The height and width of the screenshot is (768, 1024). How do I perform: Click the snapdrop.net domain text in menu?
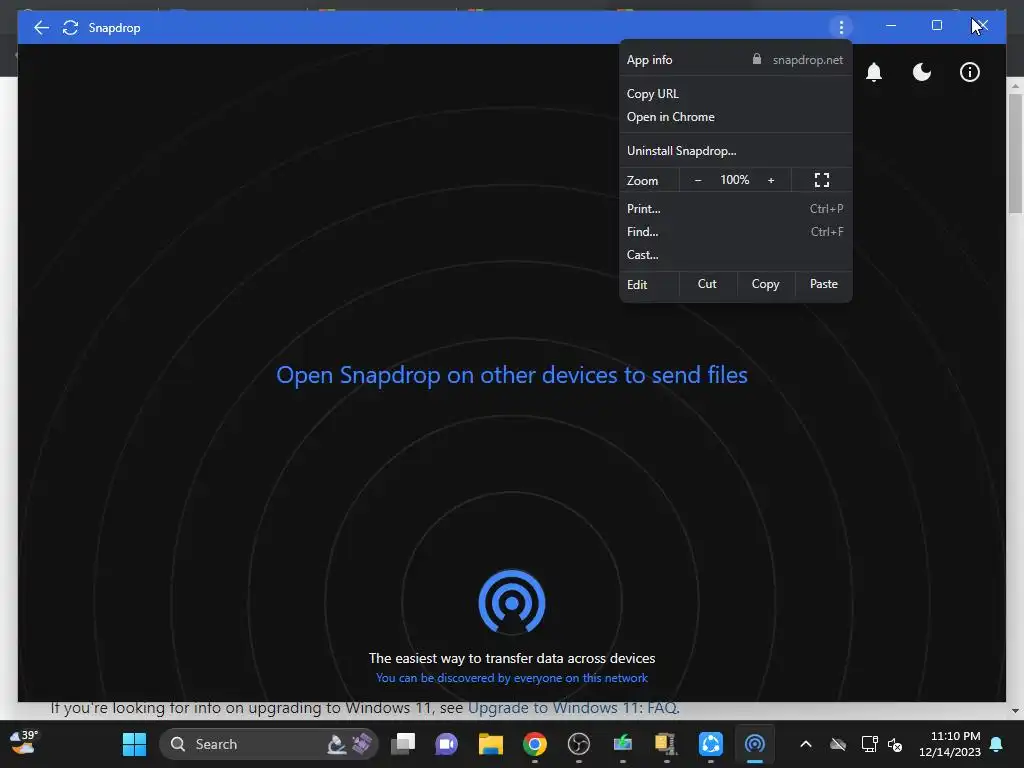pyautogui.click(x=808, y=60)
